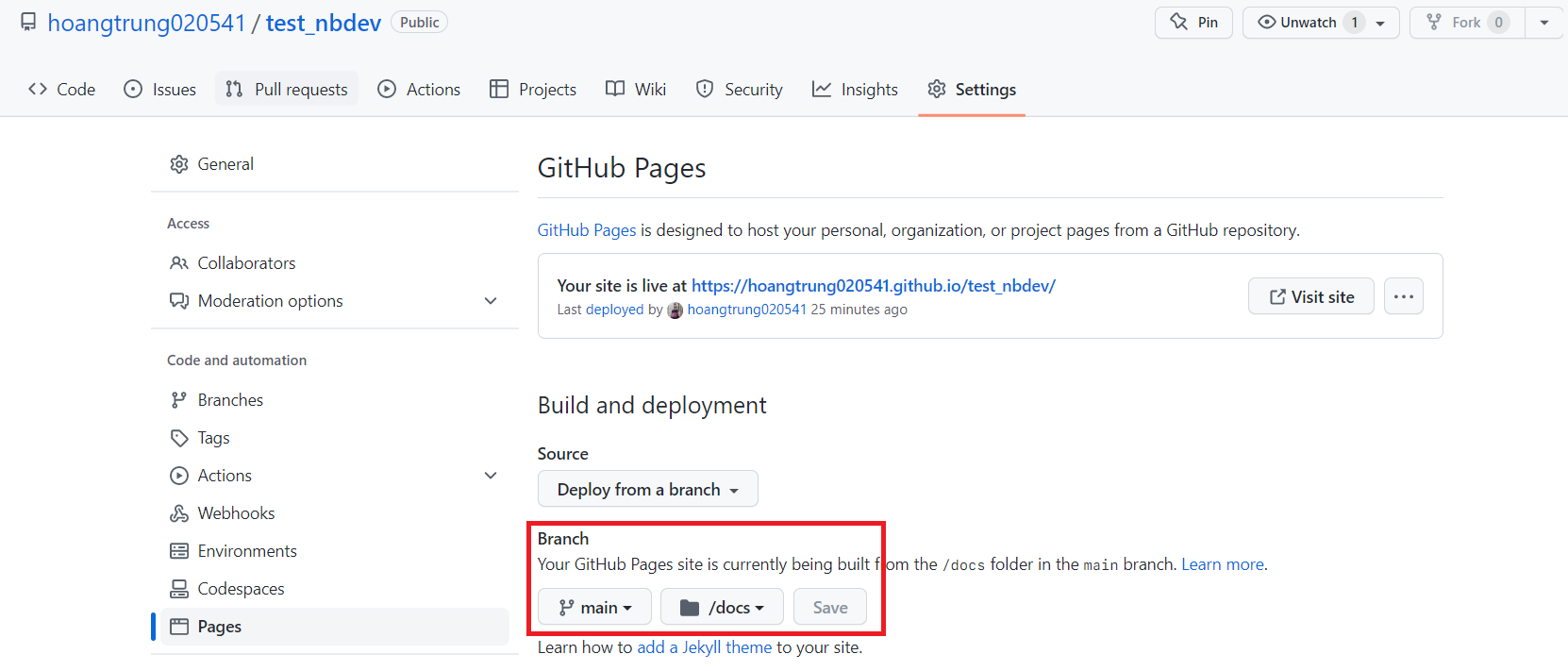Click the Settings gear icon in top navigation
Viewport: 1568px width, 671px height.
click(x=937, y=89)
